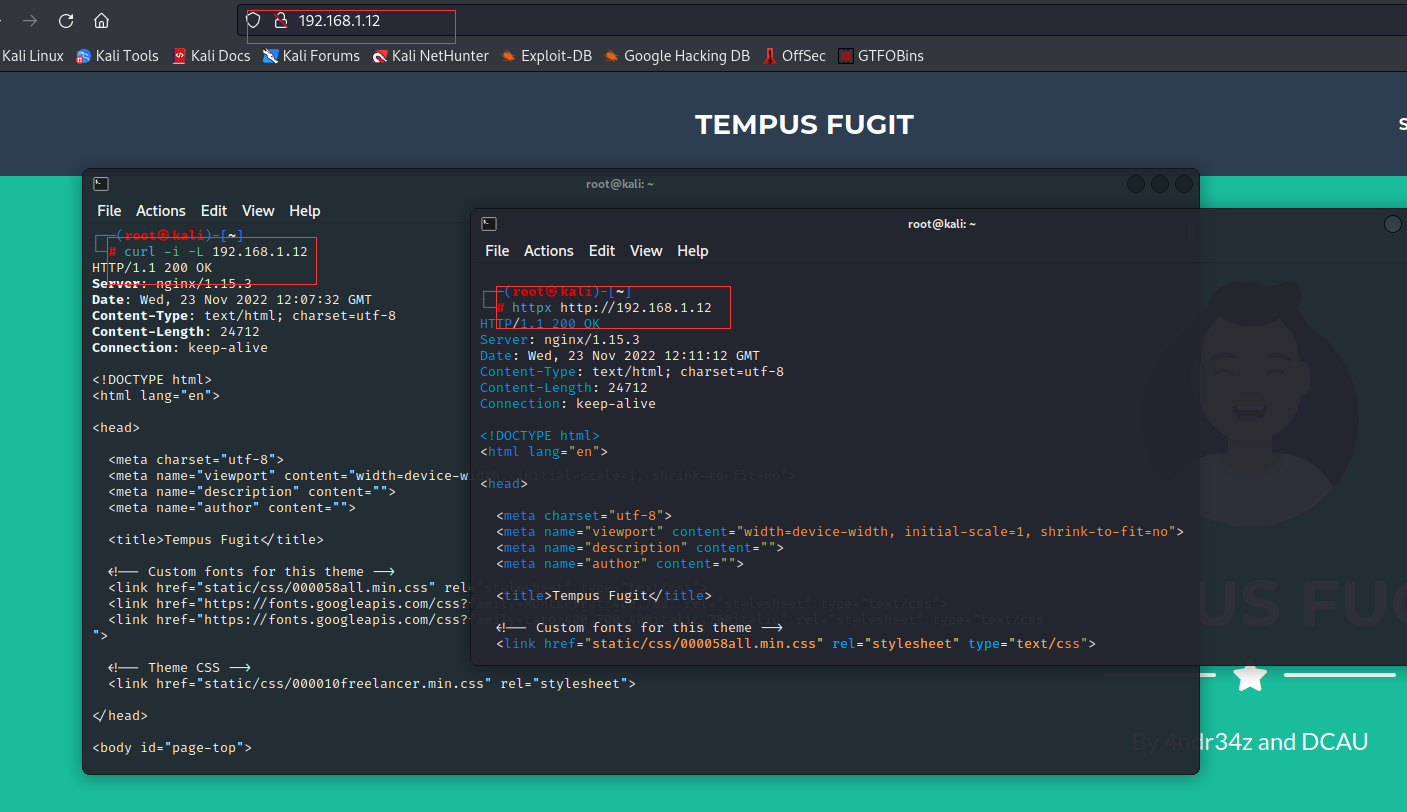This screenshot has width=1407, height=812.
Task: Click the Exploit-DB bookmark favicon
Action: coord(510,56)
